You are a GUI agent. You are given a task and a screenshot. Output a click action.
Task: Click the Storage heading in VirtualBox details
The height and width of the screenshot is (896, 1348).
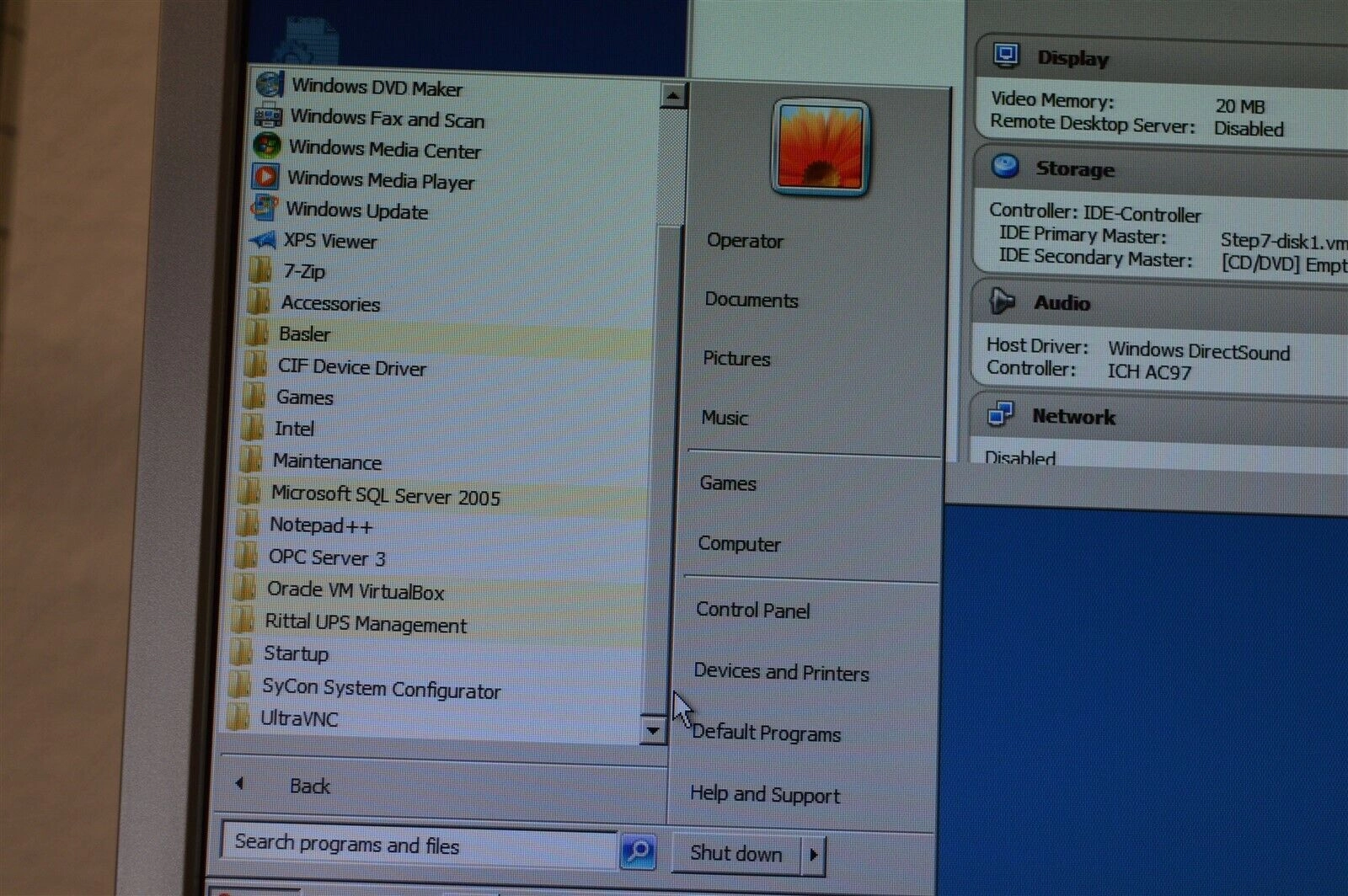[1075, 169]
